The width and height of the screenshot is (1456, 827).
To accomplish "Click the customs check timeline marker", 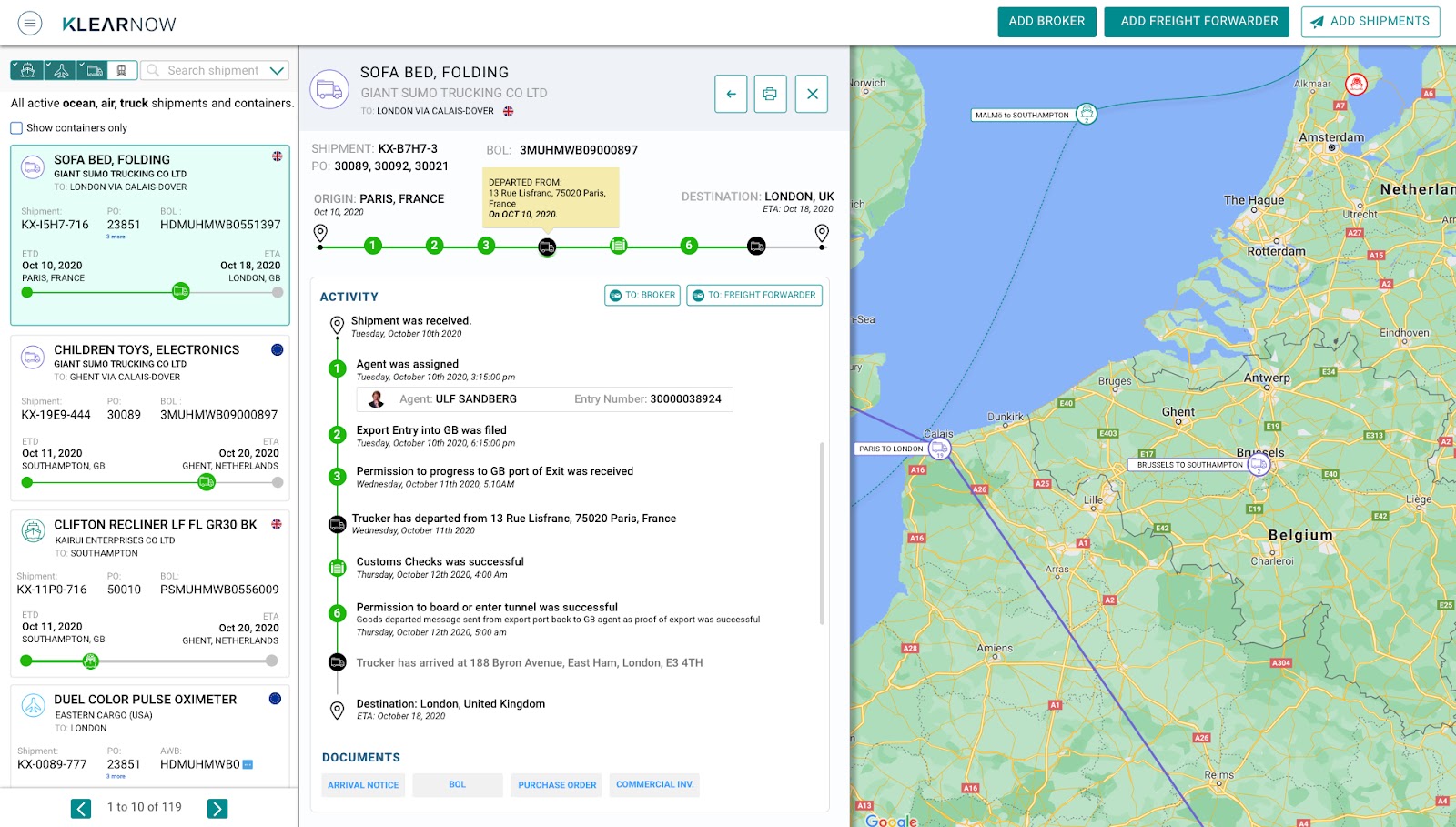I will (619, 246).
